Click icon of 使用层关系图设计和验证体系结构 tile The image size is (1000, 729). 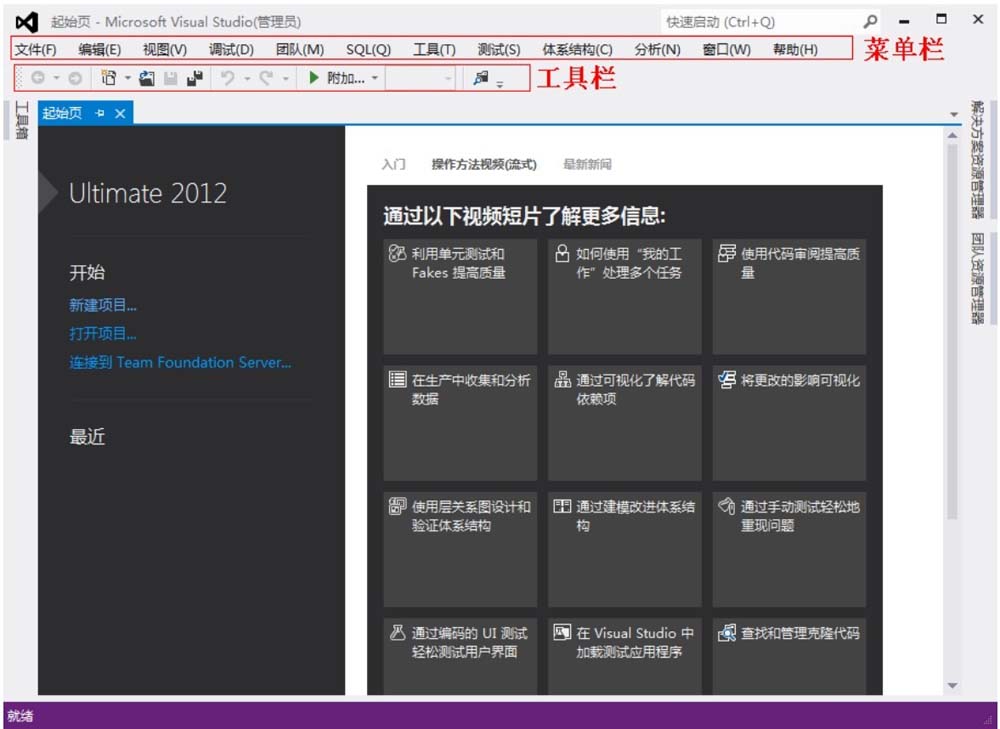click(397, 506)
